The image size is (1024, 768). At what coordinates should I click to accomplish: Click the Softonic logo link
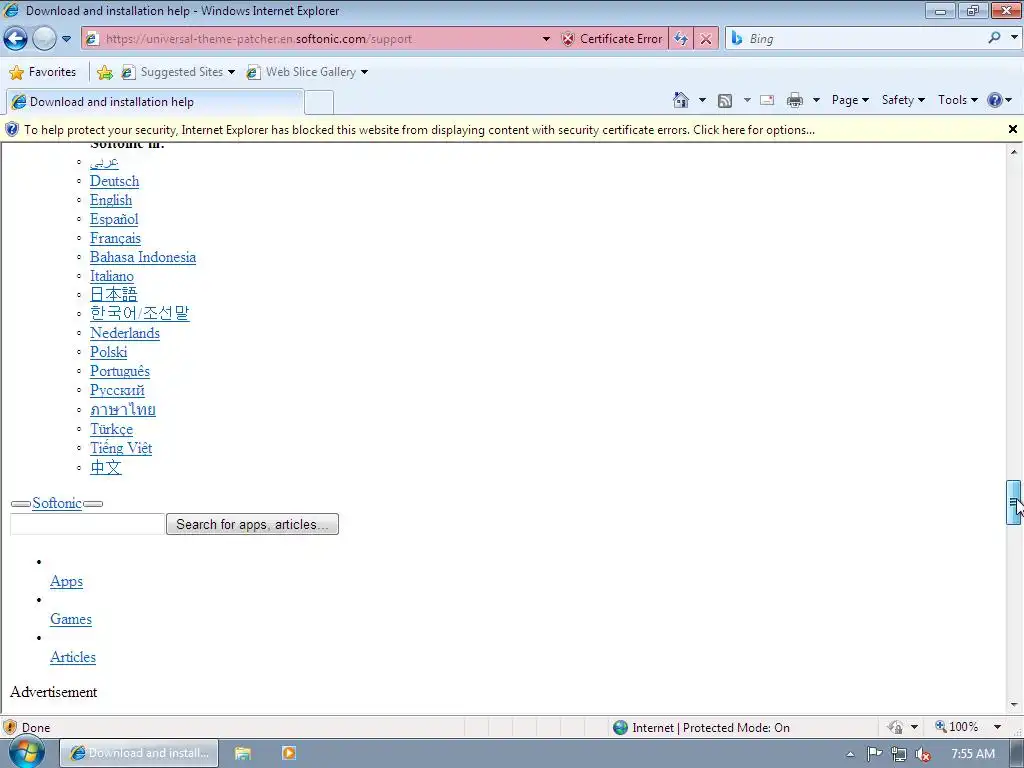pos(57,503)
